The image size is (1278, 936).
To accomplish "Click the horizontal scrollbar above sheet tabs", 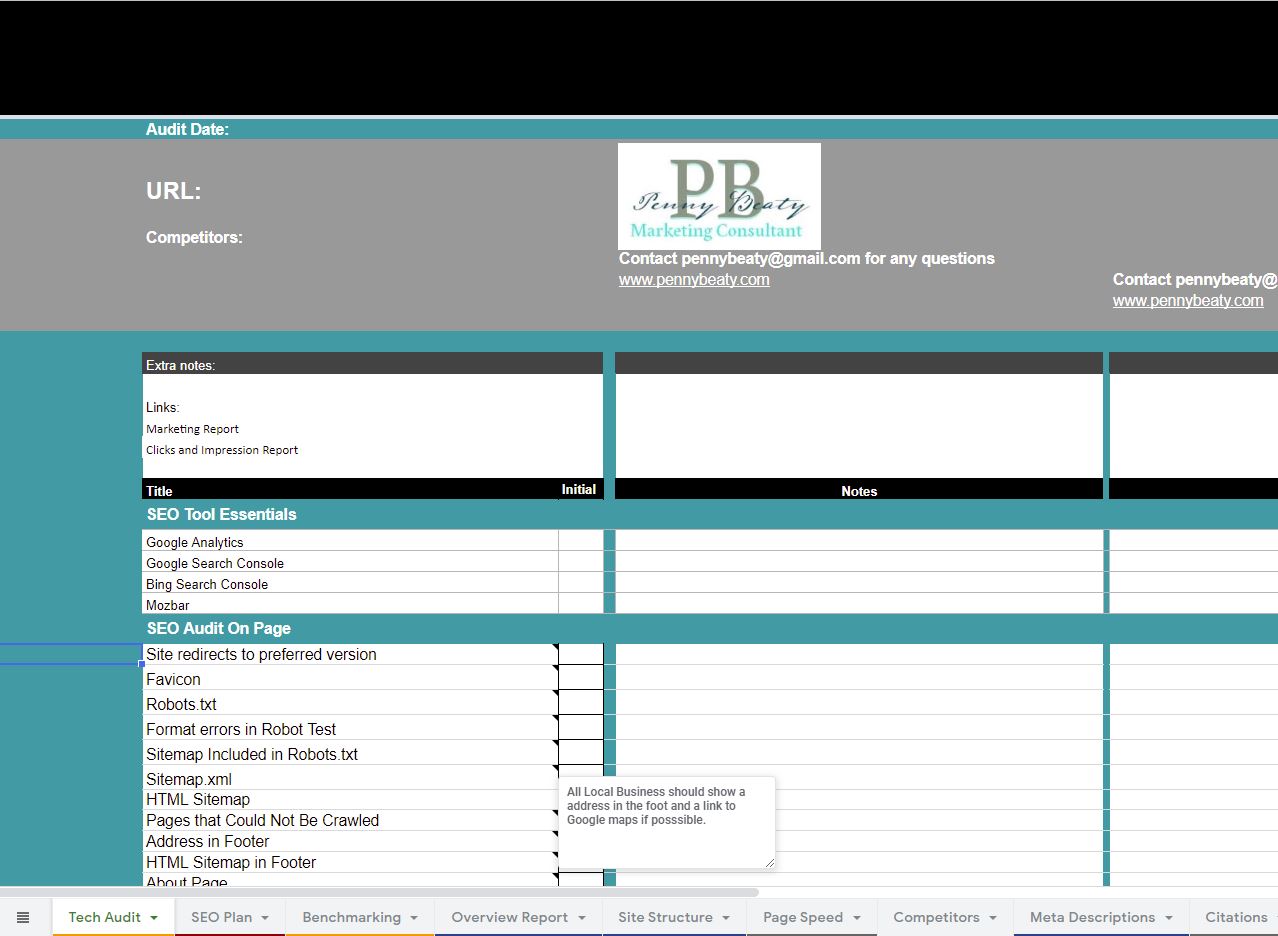I will click(x=379, y=892).
